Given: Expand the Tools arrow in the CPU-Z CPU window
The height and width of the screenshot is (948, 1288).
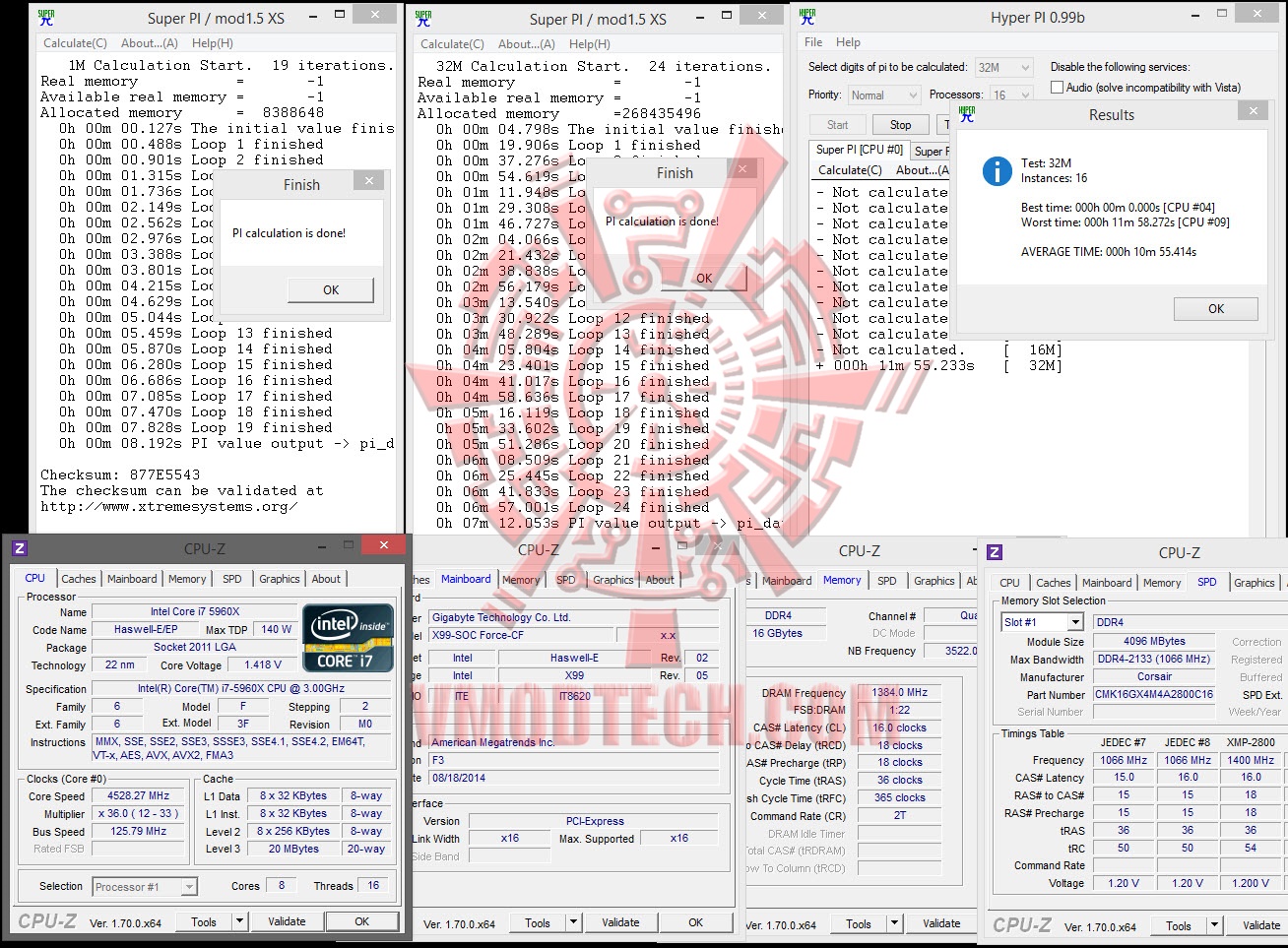Looking at the screenshot, I should (x=239, y=921).
